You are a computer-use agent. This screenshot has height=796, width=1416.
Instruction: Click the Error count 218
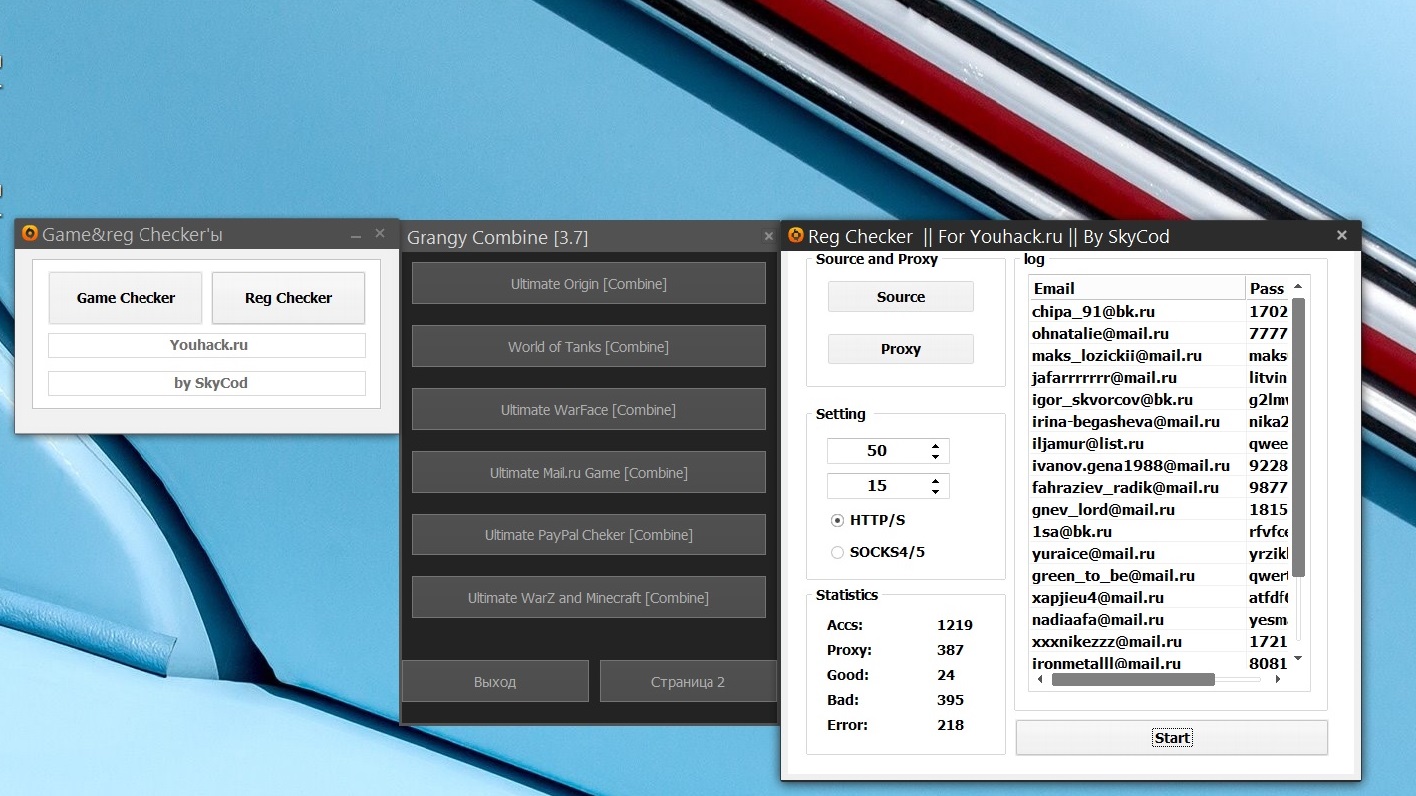(950, 725)
